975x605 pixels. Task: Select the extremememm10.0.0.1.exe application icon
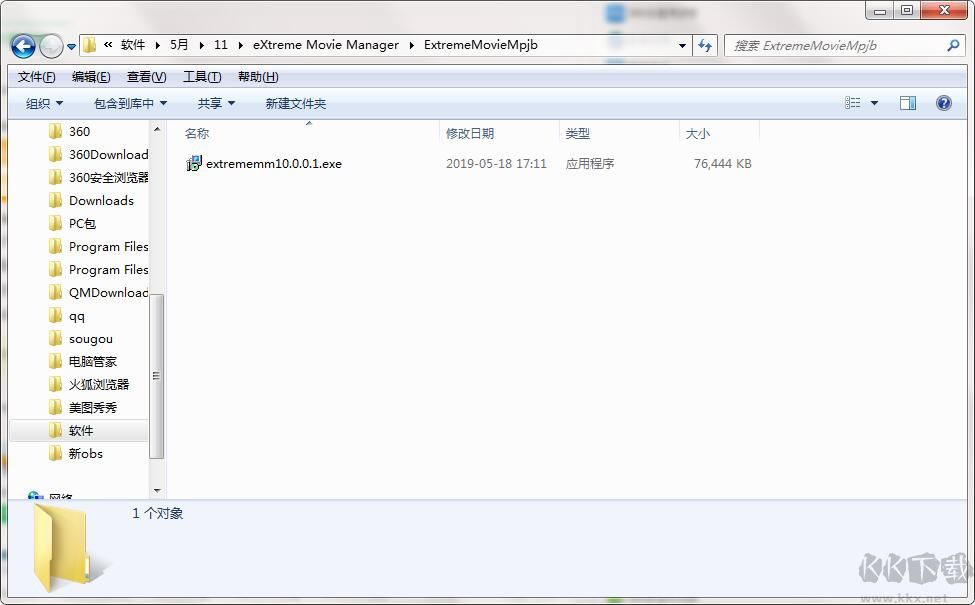click(193, 163)
